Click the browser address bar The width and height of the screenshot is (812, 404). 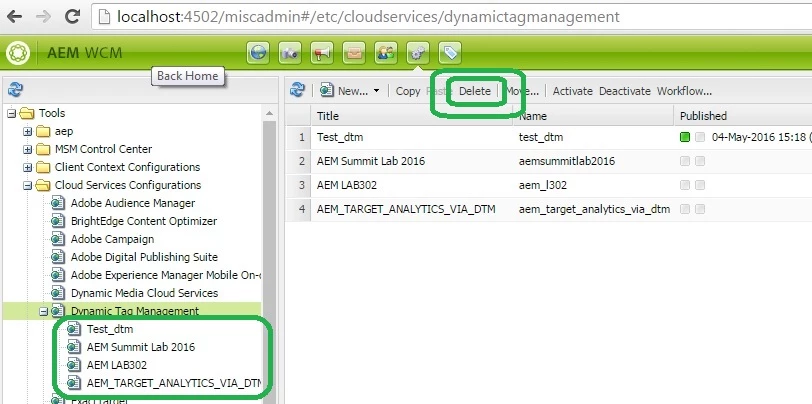pyautogui.click(x=452, y=17)
